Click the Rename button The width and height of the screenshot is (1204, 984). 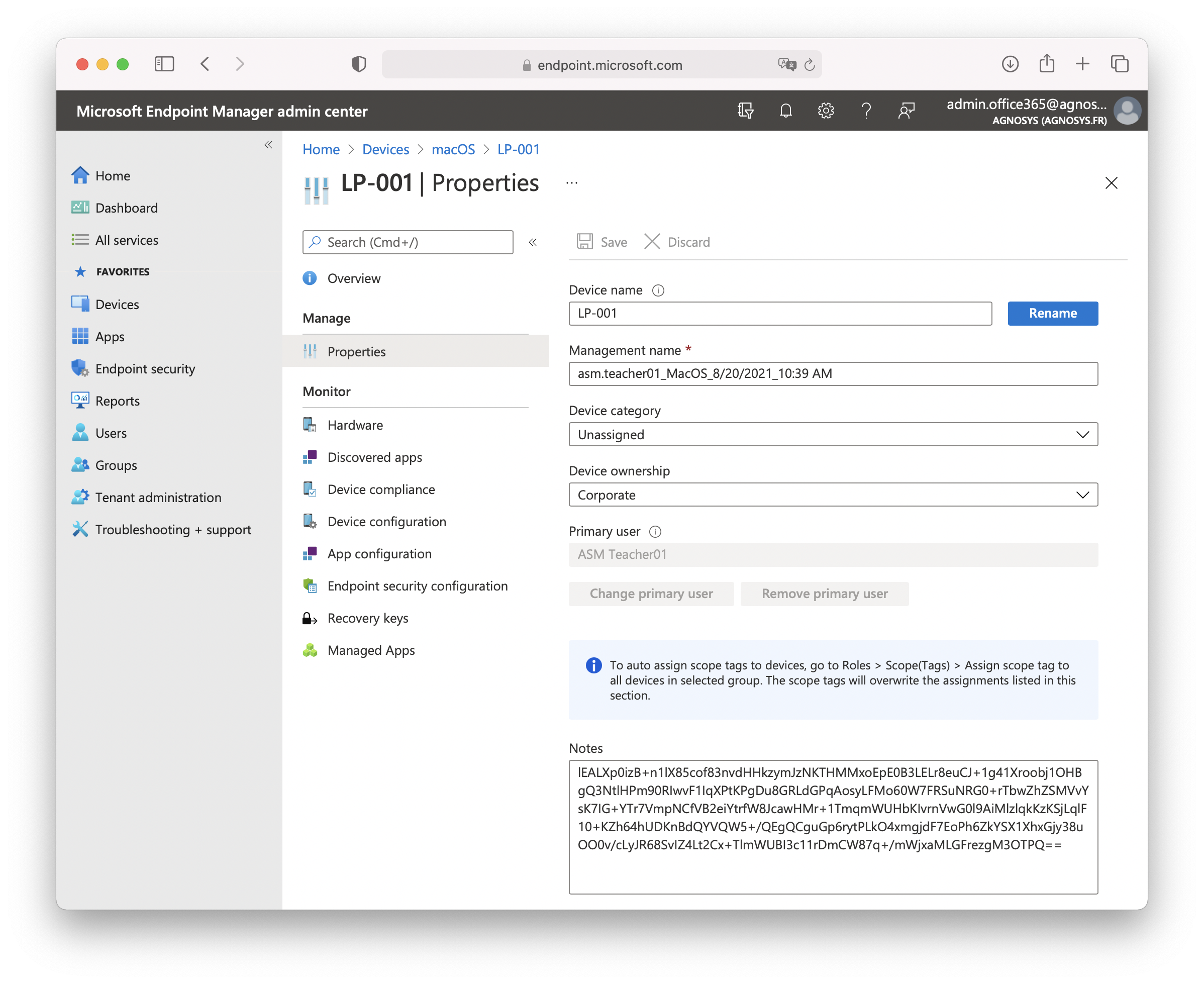coord(1052,314)
